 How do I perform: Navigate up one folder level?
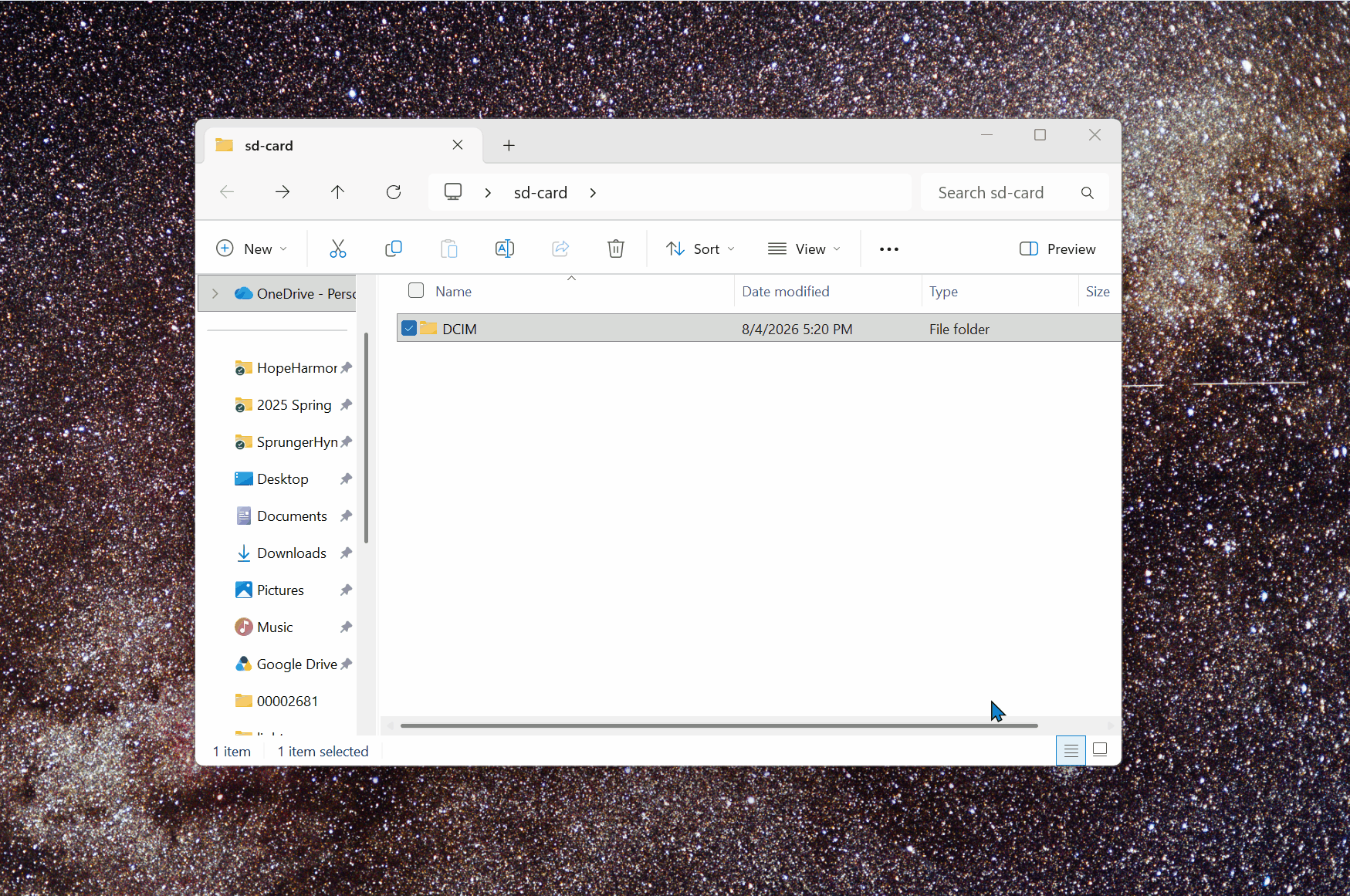337,192
